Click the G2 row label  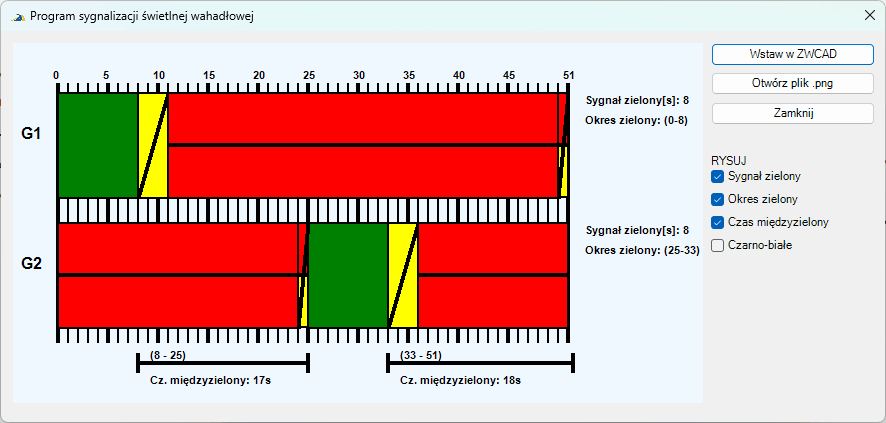point(31,264)
